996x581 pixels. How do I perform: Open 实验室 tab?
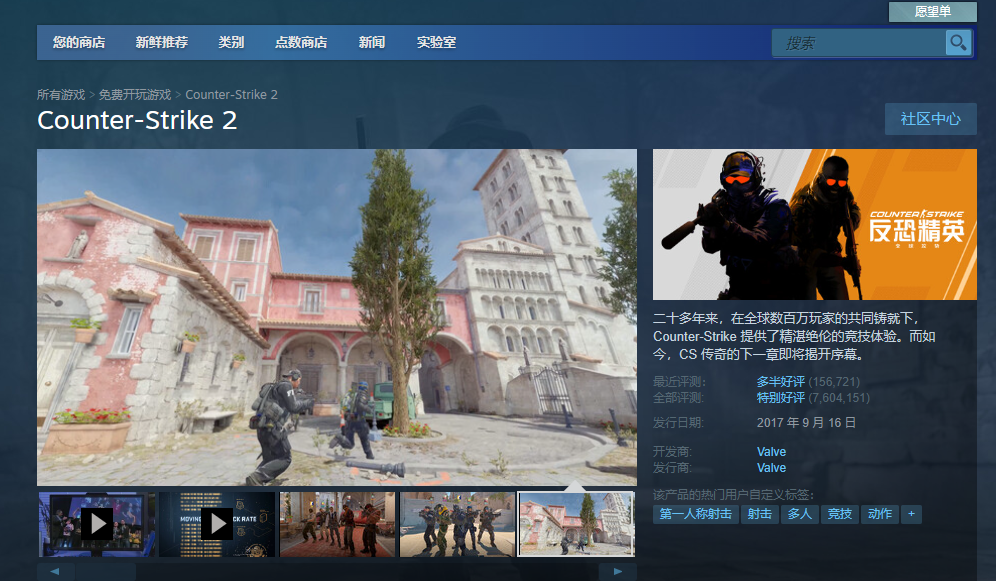[x=436, y=43]
